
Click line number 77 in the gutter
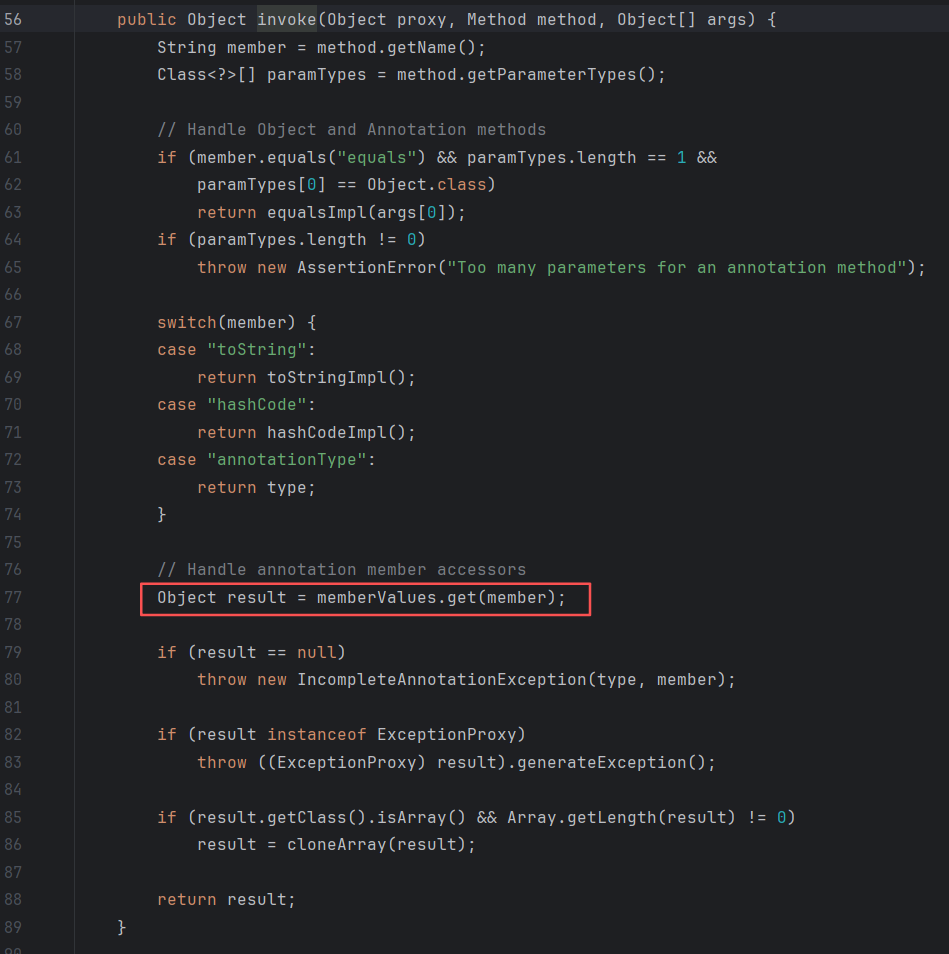pyautogui.click(x=13, y=598)
